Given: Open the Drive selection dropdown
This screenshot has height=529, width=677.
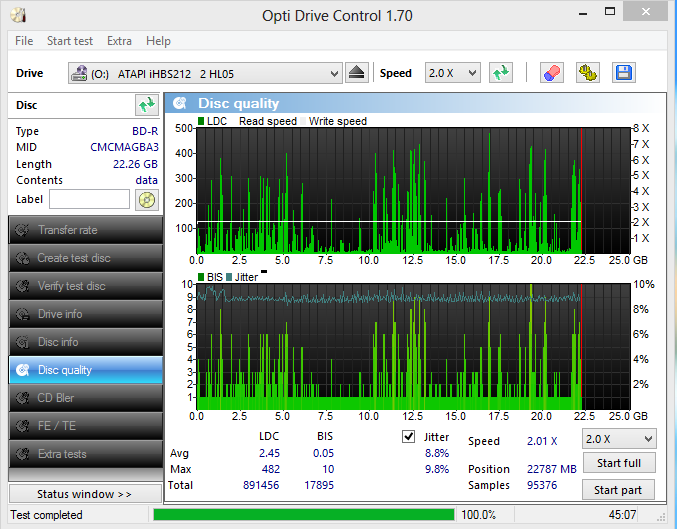Looking at the screenshot, I should point(205,73).
